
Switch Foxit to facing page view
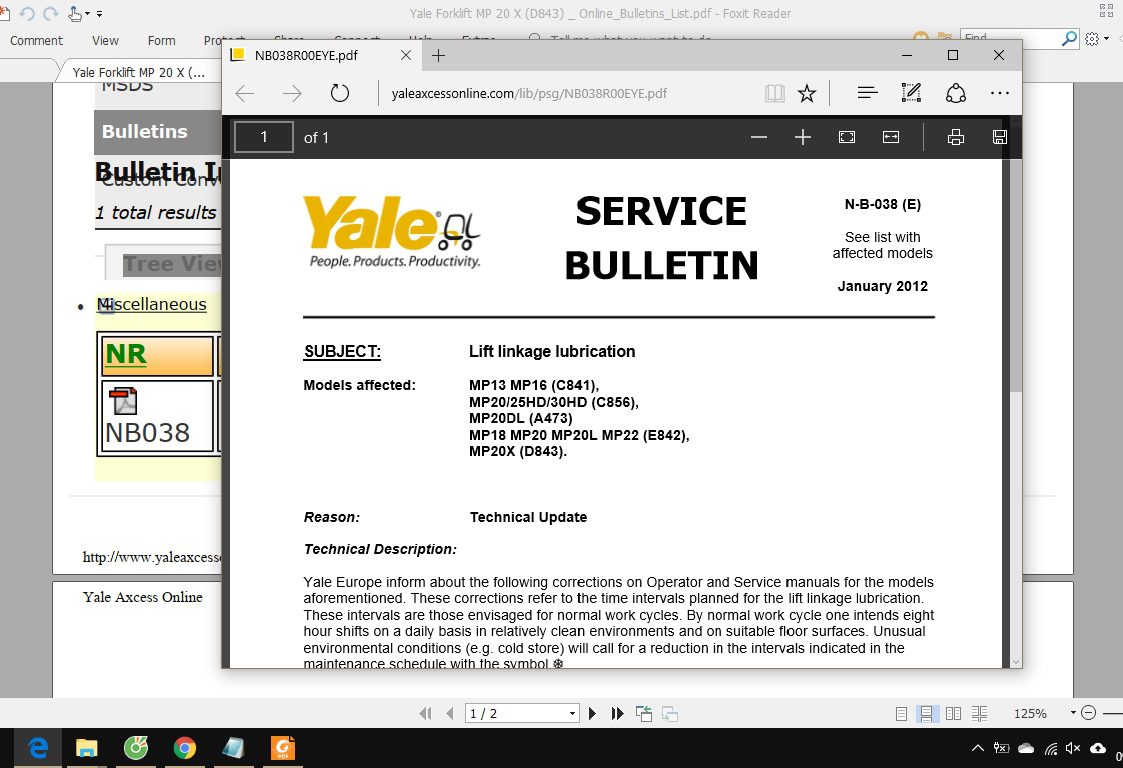point(953,714)
